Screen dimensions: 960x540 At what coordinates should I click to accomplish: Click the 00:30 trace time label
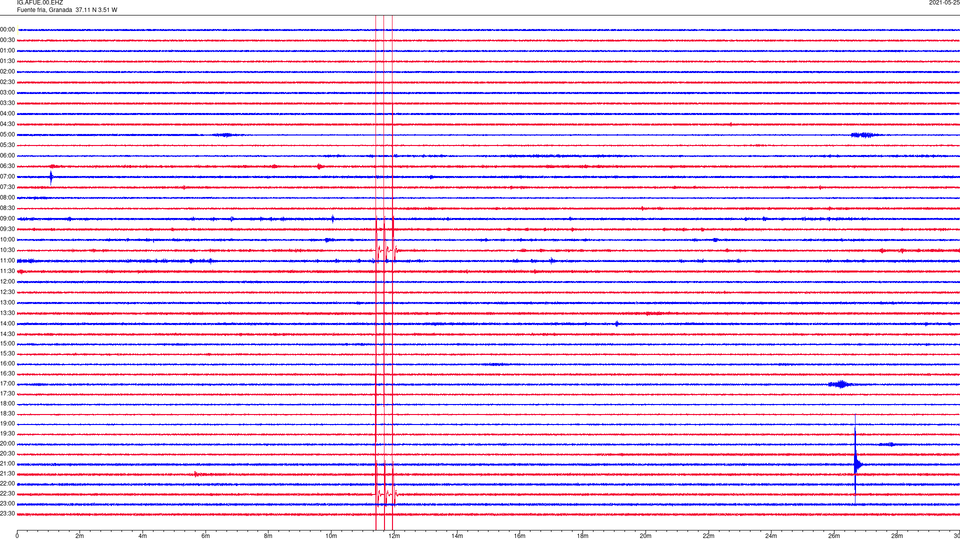click(x=7, y=40)
